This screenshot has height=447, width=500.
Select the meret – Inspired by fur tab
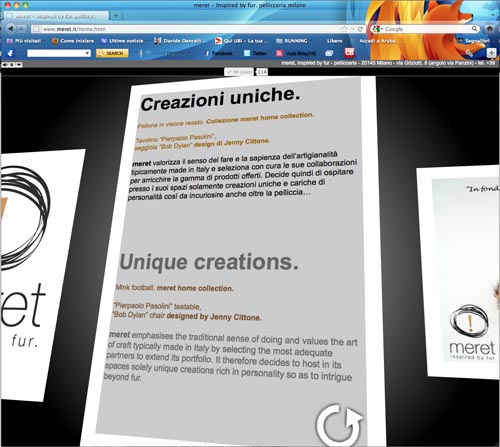56,16
